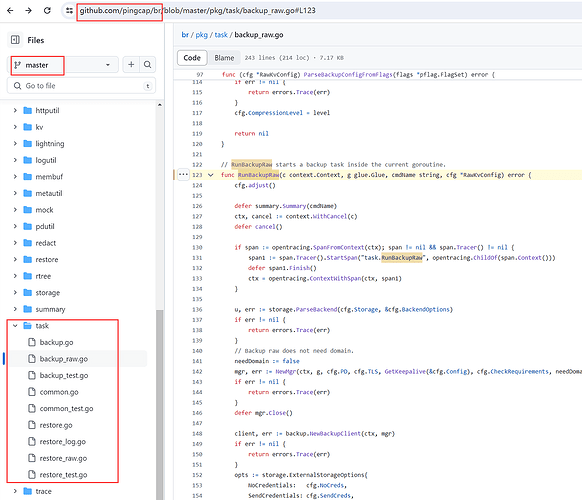Click the plus add file icon

coord(131,65)
